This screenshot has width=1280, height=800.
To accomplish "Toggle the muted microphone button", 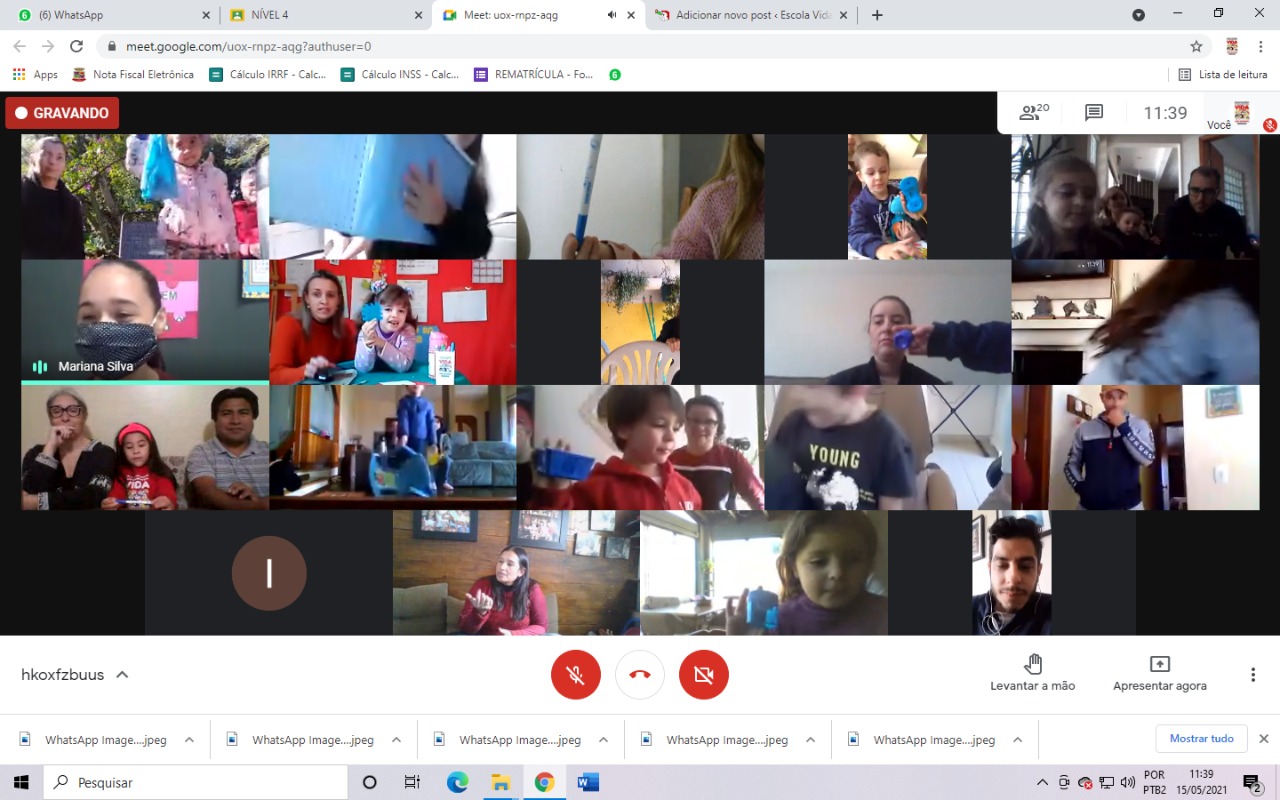I will 576,675.
